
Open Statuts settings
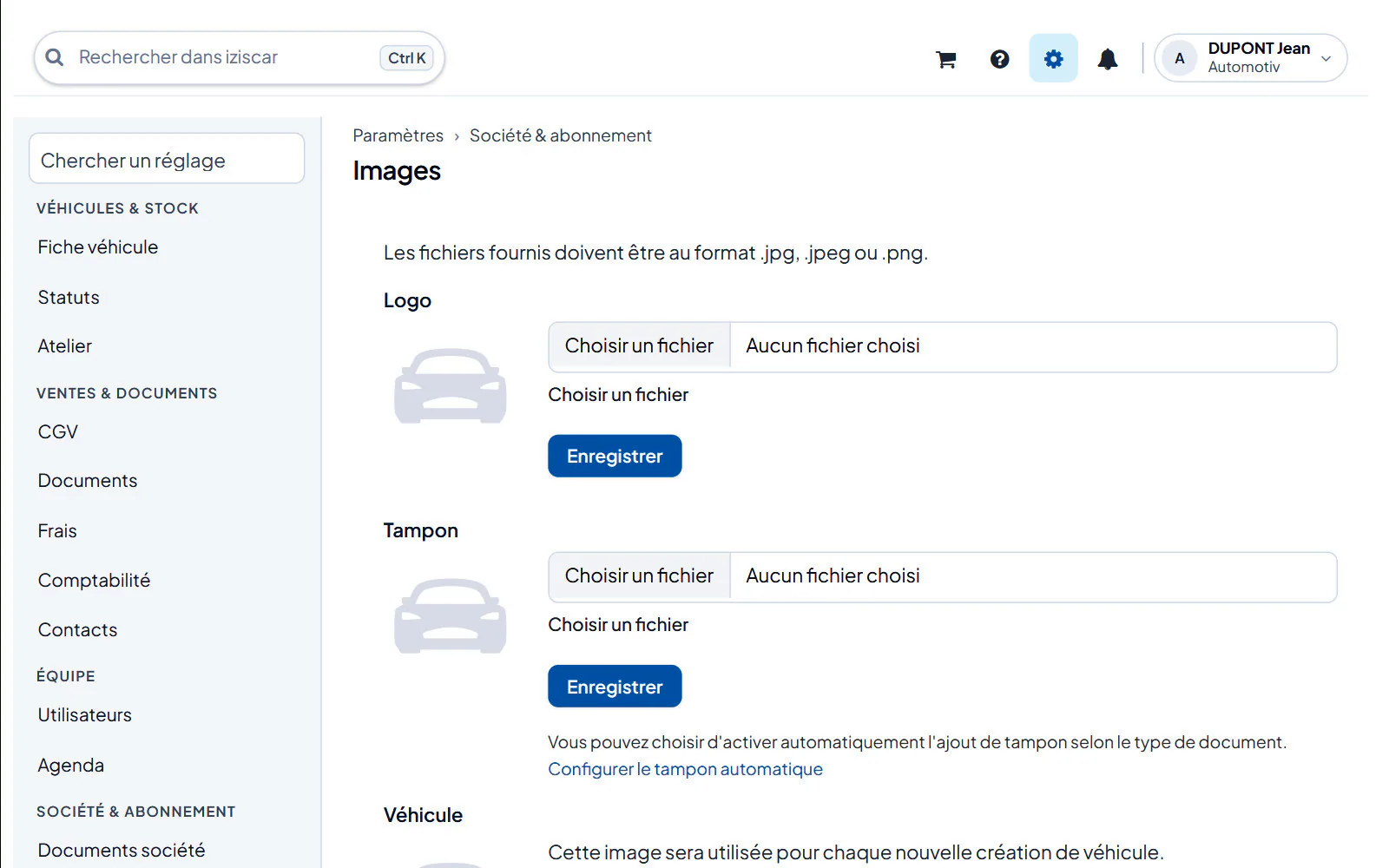coord(69,298)
